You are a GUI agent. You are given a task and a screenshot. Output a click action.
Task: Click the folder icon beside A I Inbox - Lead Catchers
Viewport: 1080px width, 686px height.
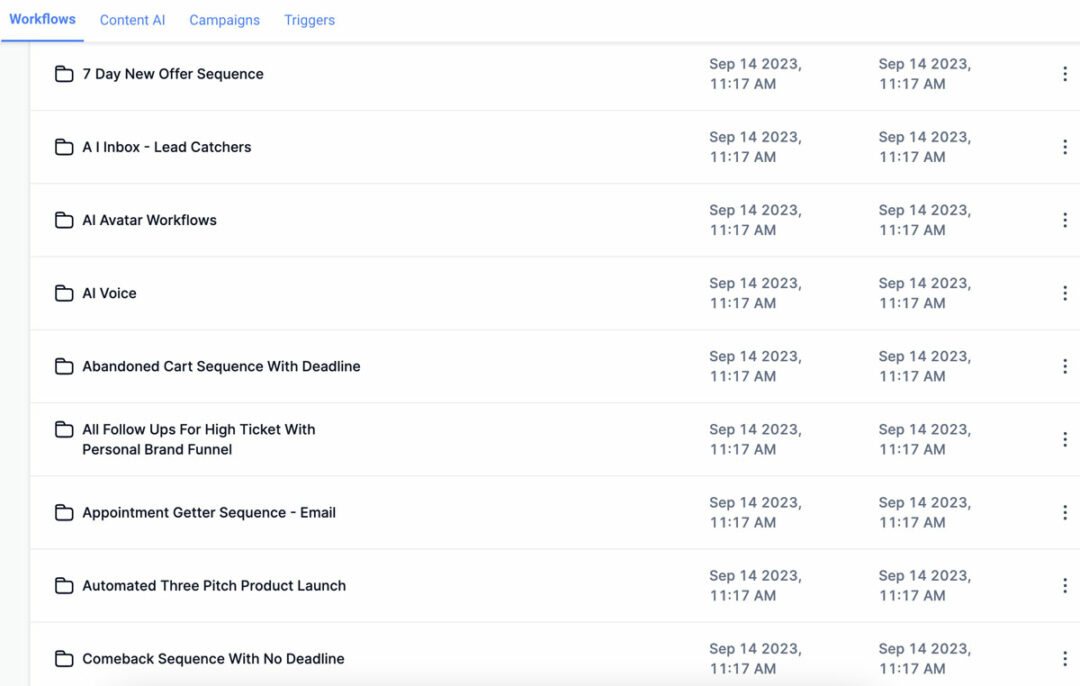click(x=63, y=147)
